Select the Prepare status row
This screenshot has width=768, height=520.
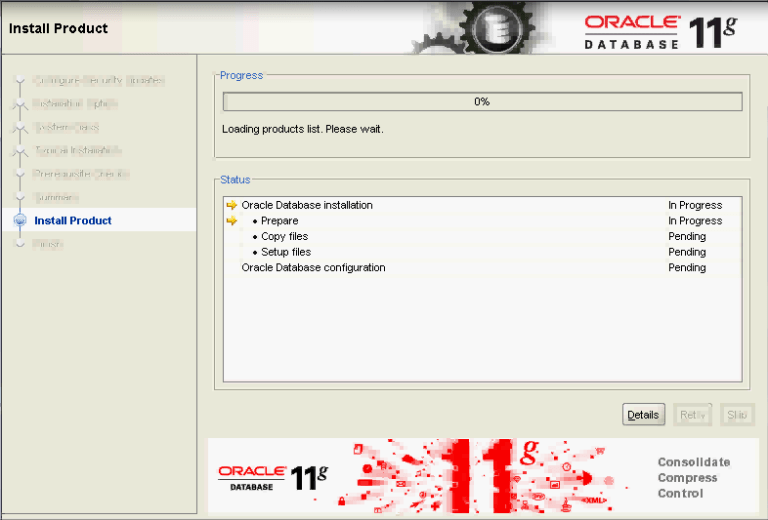[482, 221]
